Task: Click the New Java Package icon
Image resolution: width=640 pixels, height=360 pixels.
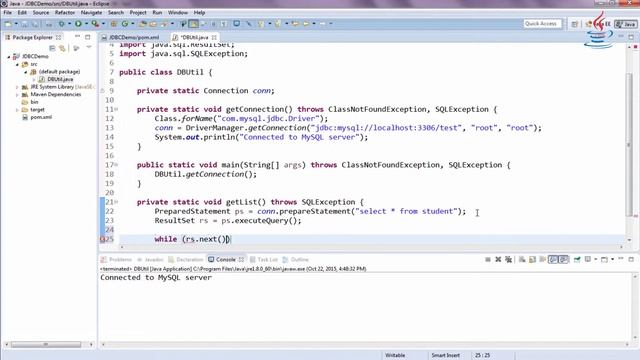Action: [114, 24]
